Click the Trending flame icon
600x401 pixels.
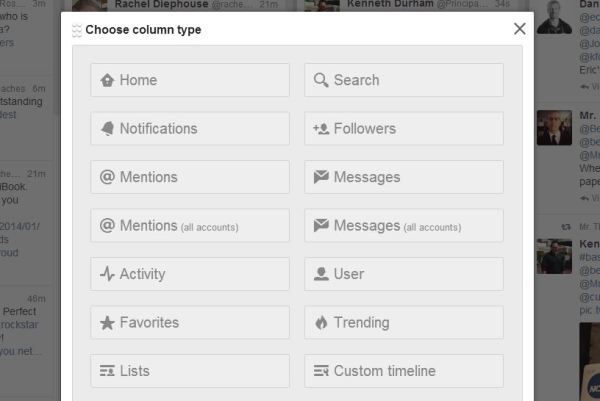tap(321, 323)
